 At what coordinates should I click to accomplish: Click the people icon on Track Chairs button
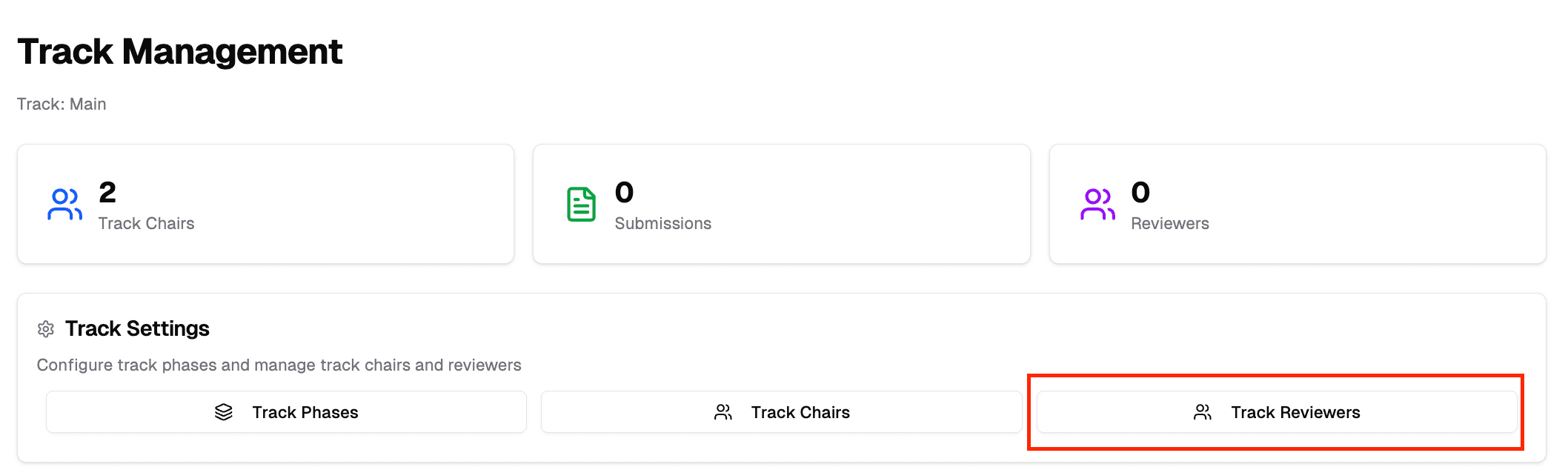pyautogui.click(x=722, y=412)
